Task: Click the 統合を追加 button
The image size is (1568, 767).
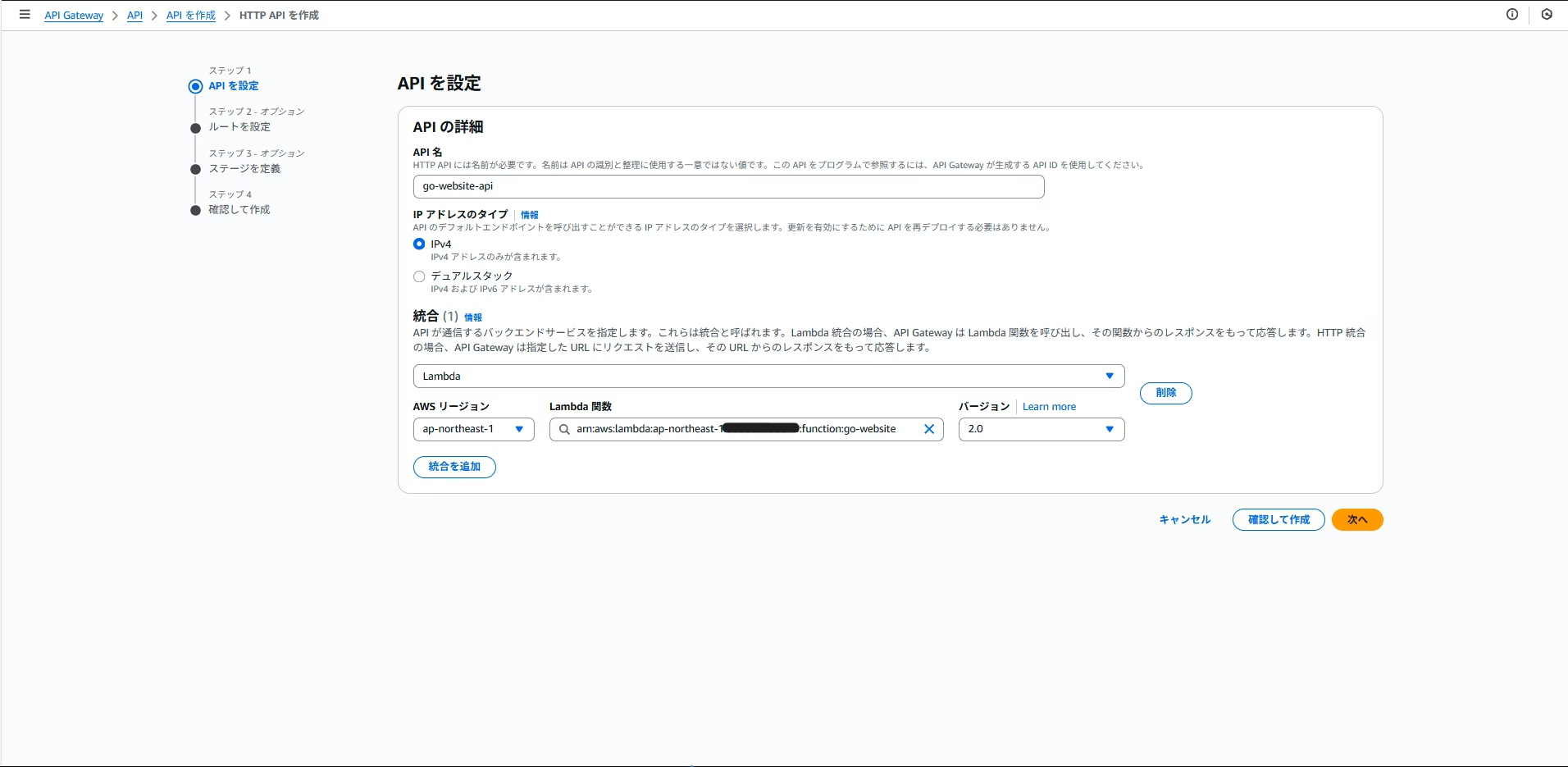Action: [x=454, y=467]
